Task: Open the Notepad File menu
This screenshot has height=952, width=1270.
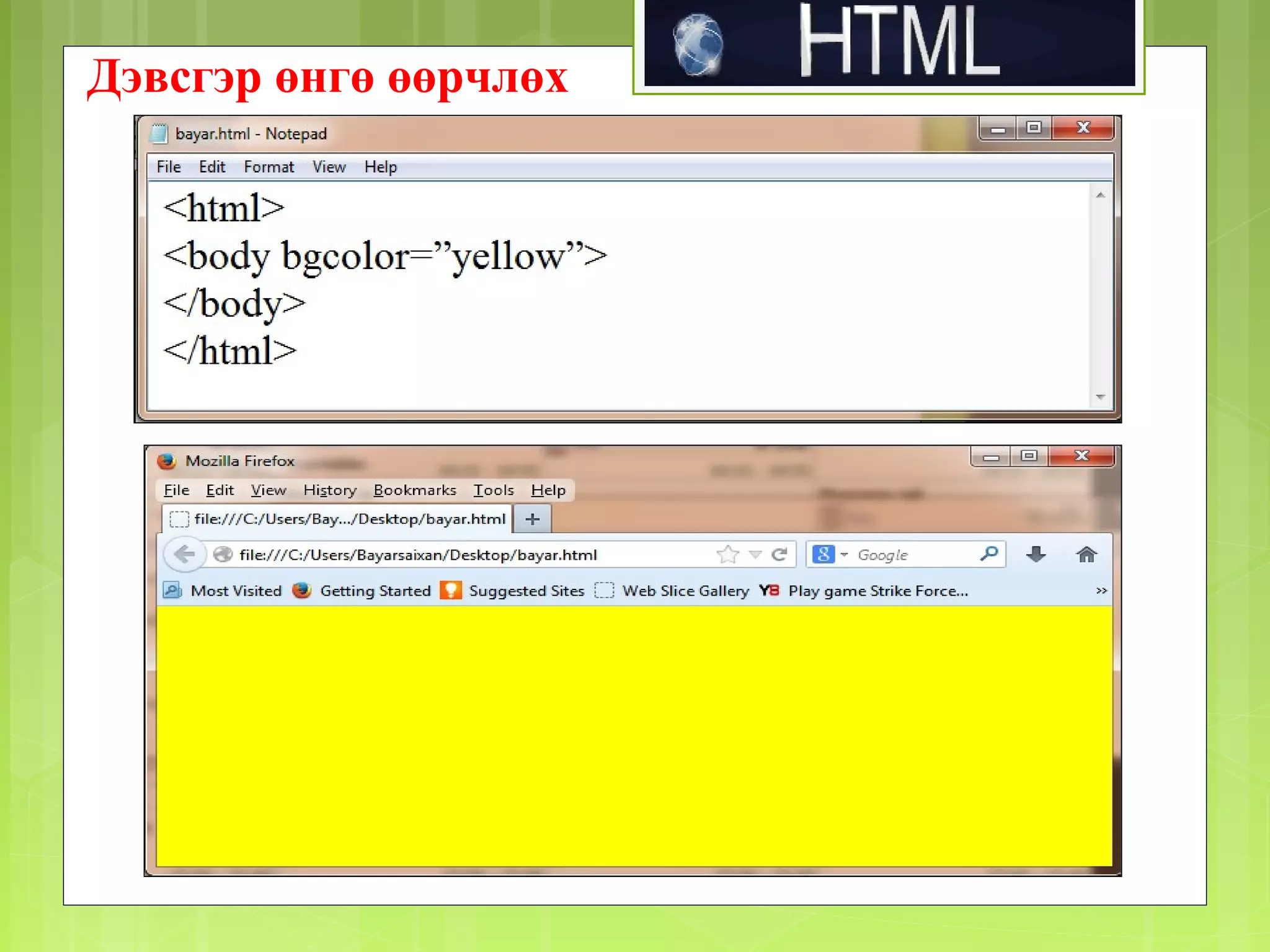Action: pyautogui.click(x=169, y=167)
